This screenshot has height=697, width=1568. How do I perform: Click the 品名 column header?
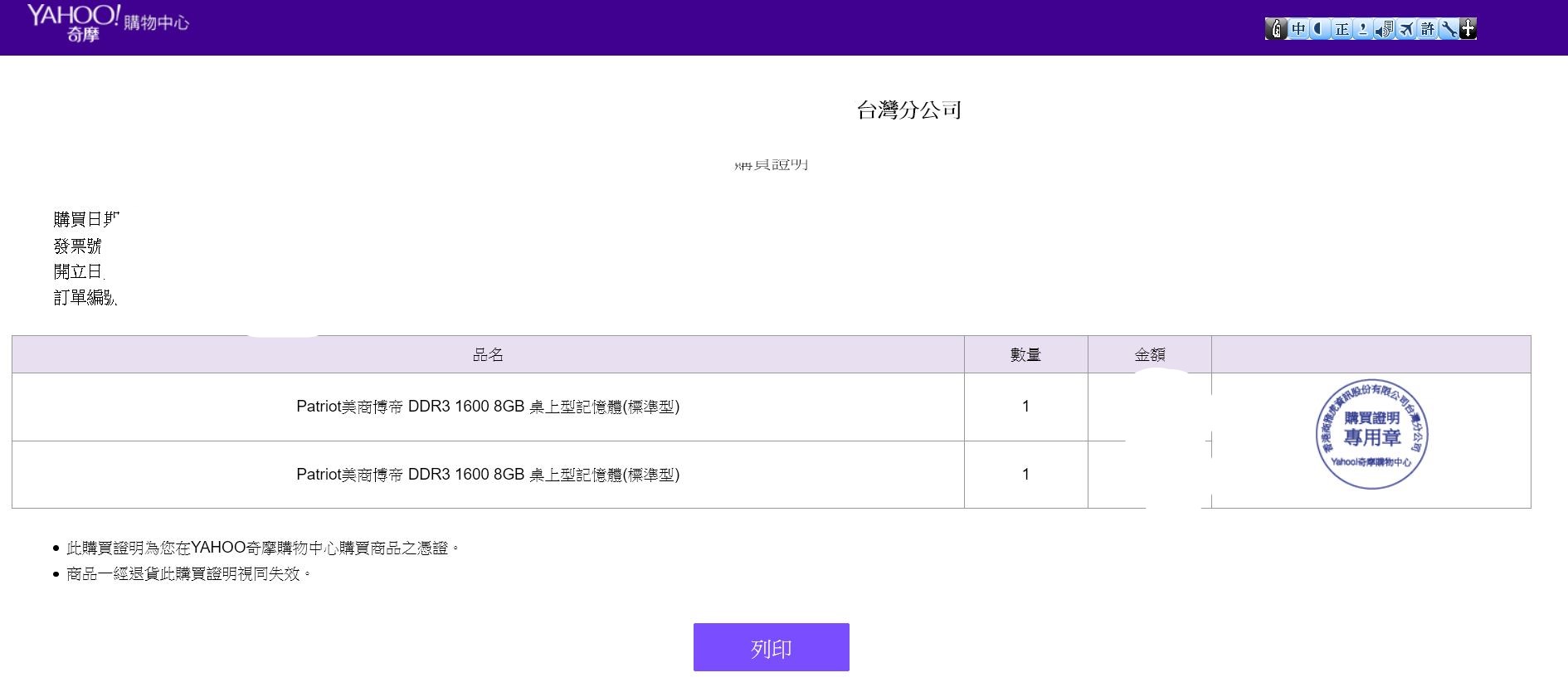(x=488, y=354)
